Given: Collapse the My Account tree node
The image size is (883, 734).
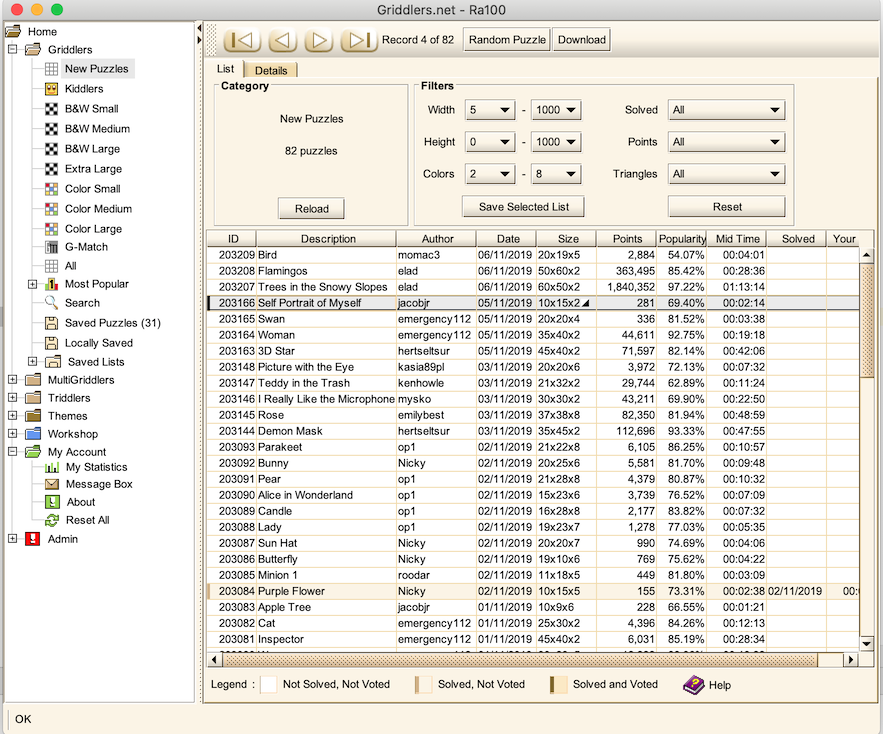Looking at the screenshot, I should click(x=12, y=452).
